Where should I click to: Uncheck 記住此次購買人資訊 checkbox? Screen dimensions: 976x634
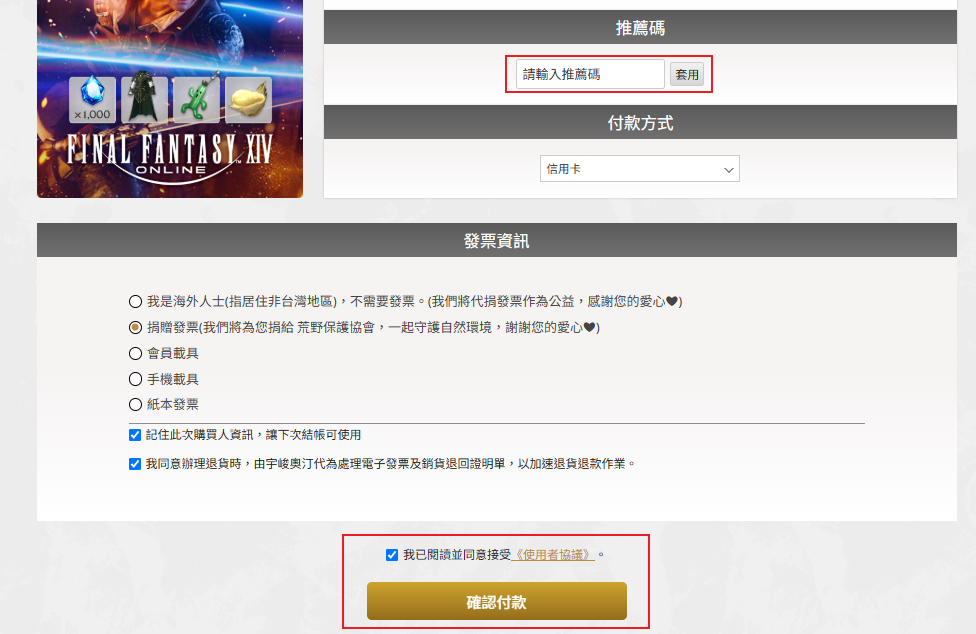click(135, 435)
